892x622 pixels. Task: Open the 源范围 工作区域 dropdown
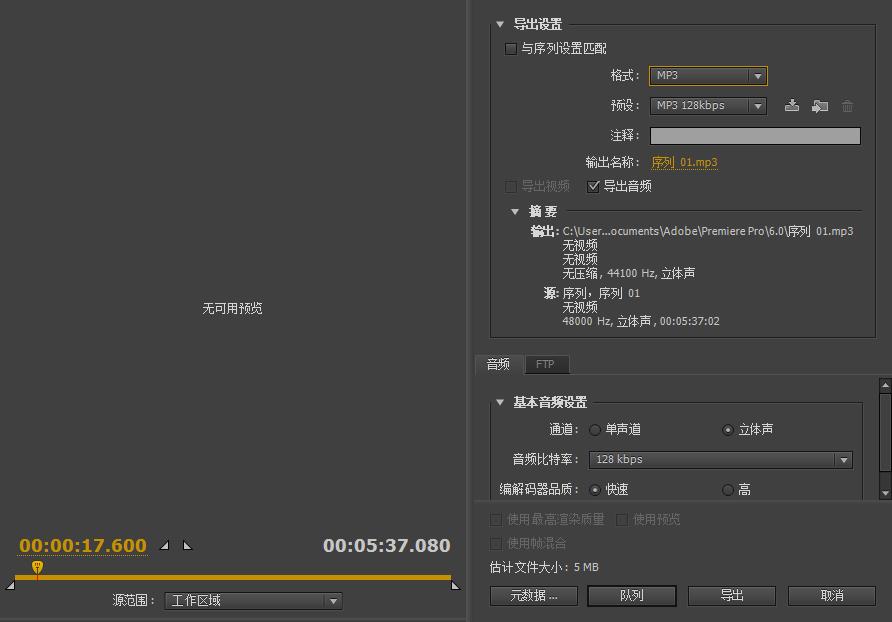(253, 601)
